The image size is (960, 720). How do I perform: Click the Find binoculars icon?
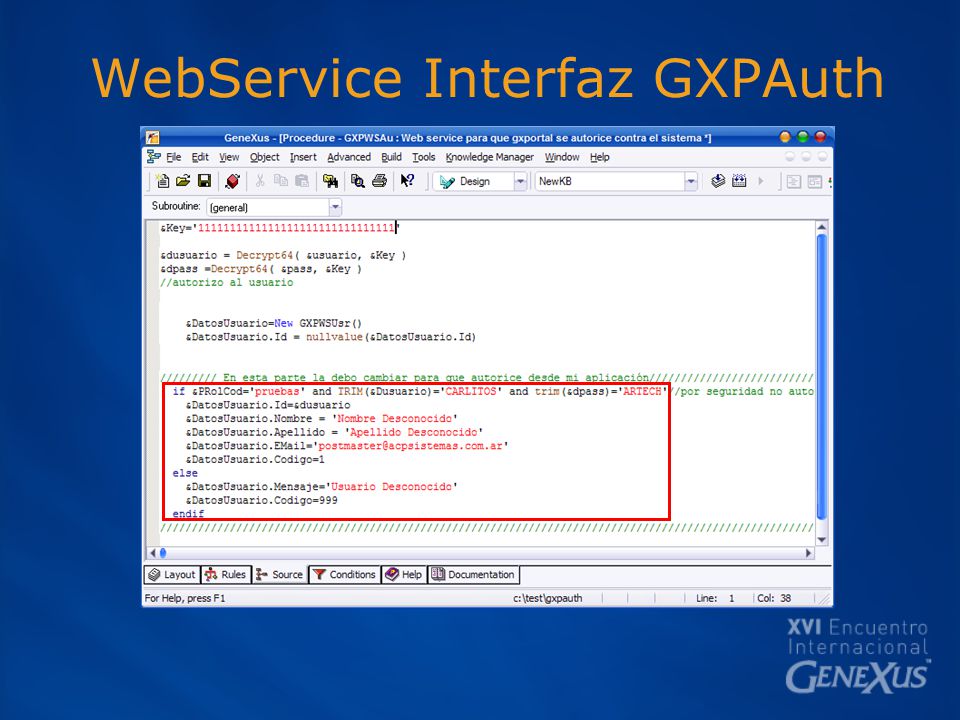pyautogui.click(x=330, y=181)
